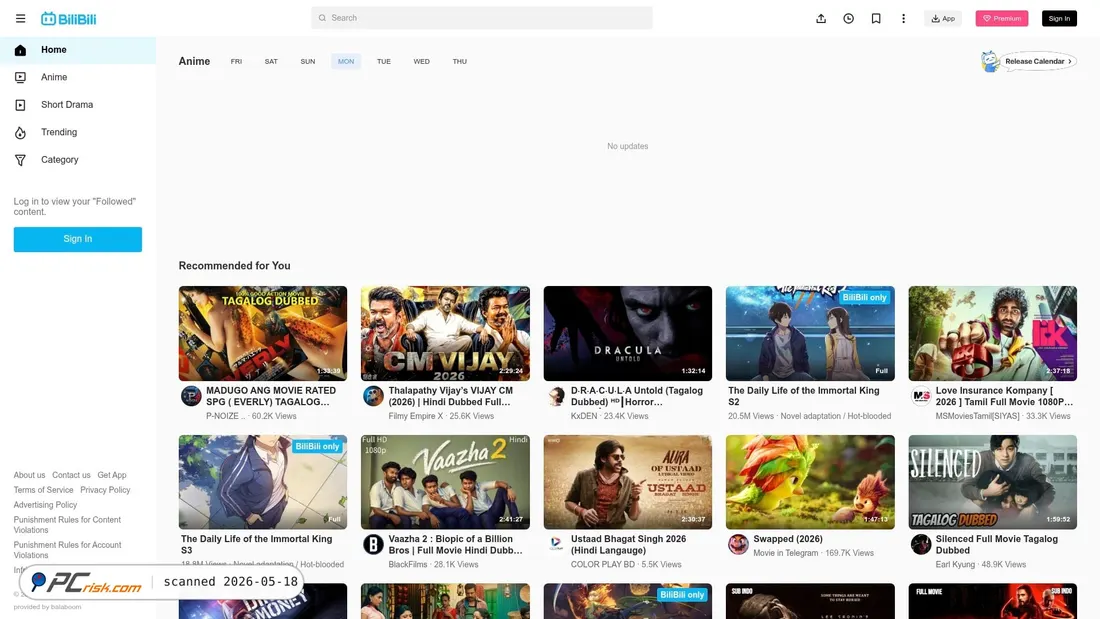Click the blue sidebar Sign In button
1100x619 pixels.
pos(78,239)
